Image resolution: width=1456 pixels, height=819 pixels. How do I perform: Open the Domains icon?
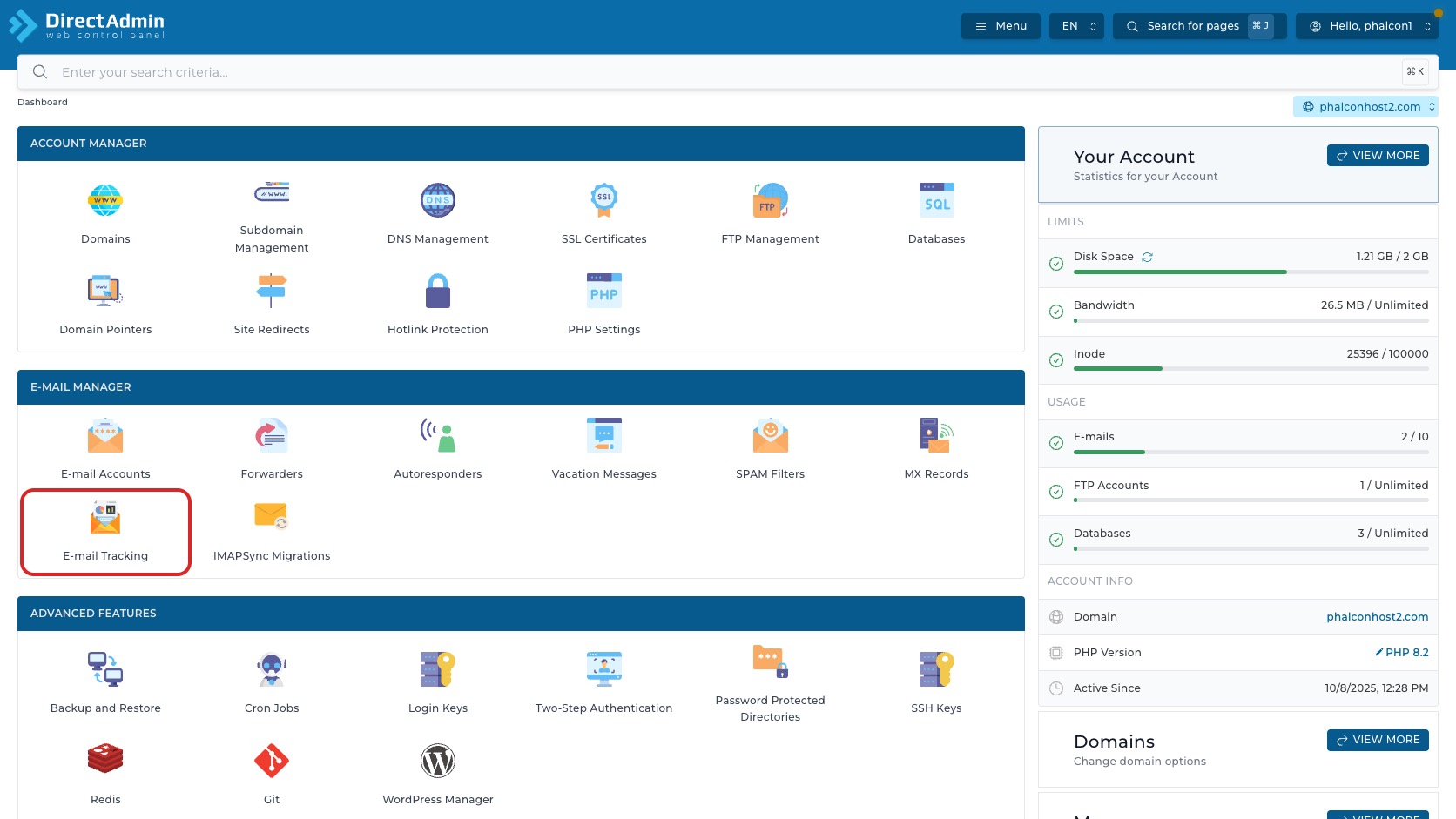point(105,200)
